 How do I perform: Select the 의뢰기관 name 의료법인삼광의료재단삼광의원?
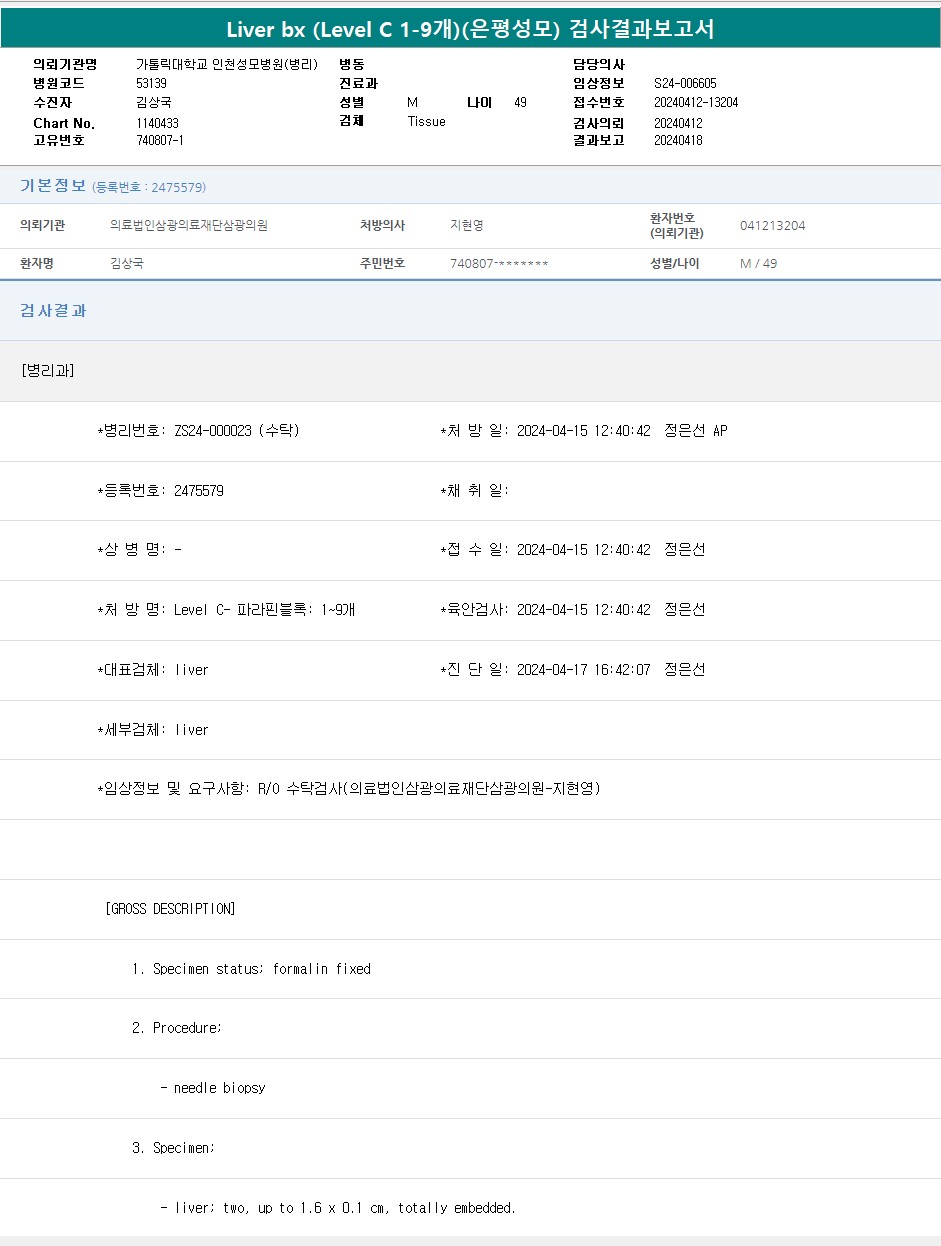pos(189,226)
